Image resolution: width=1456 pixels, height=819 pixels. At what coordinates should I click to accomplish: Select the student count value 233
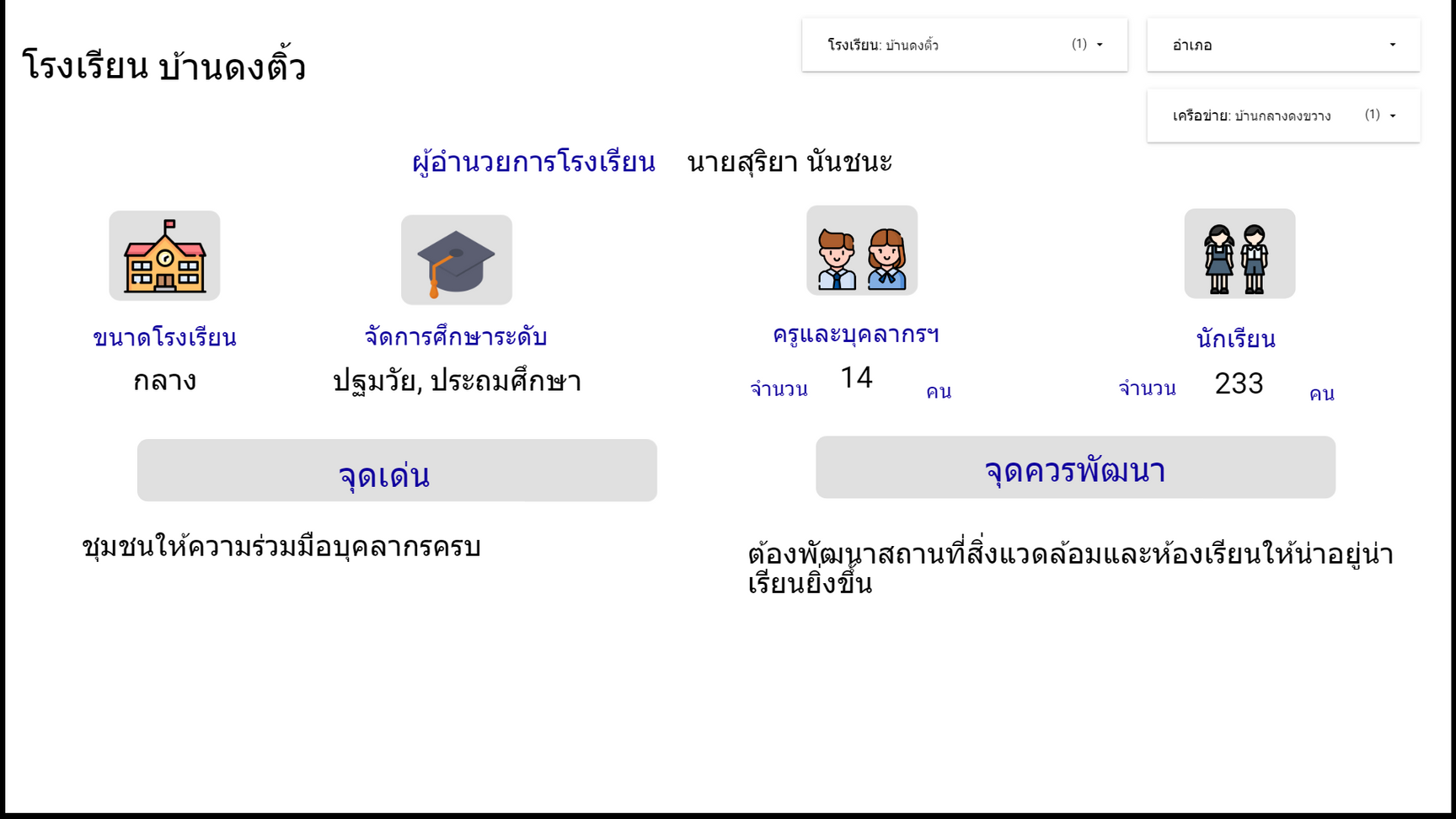[x=1239, y=383]
